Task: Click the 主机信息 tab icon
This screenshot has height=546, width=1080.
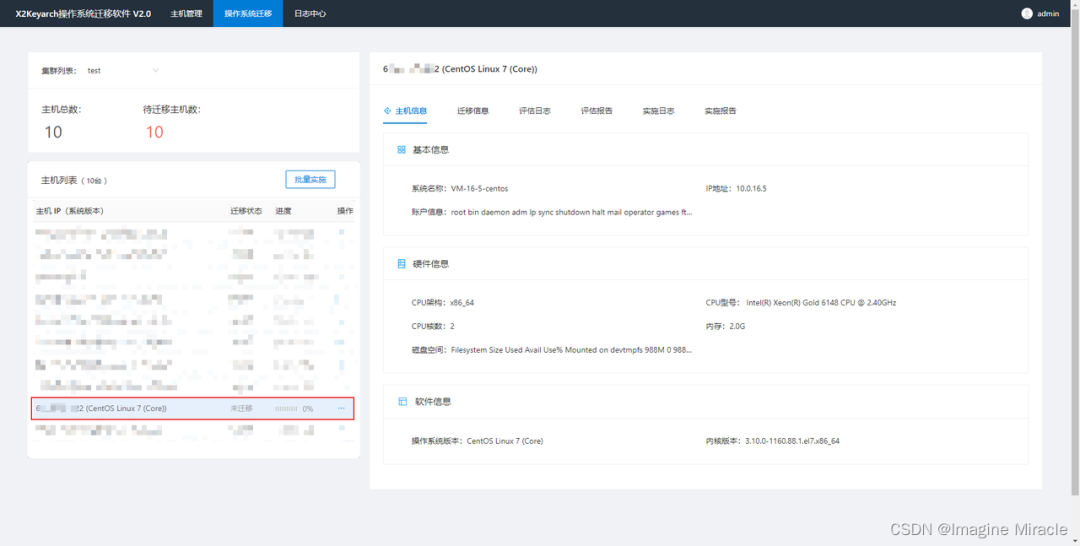Action: coord(388,111)
